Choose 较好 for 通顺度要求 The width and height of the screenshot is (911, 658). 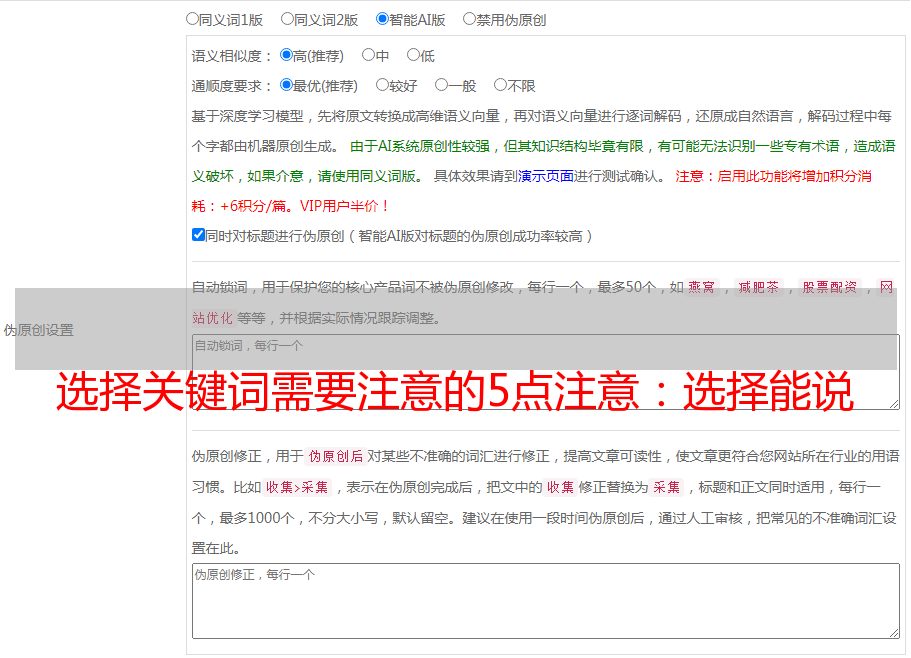coord(382,86)
